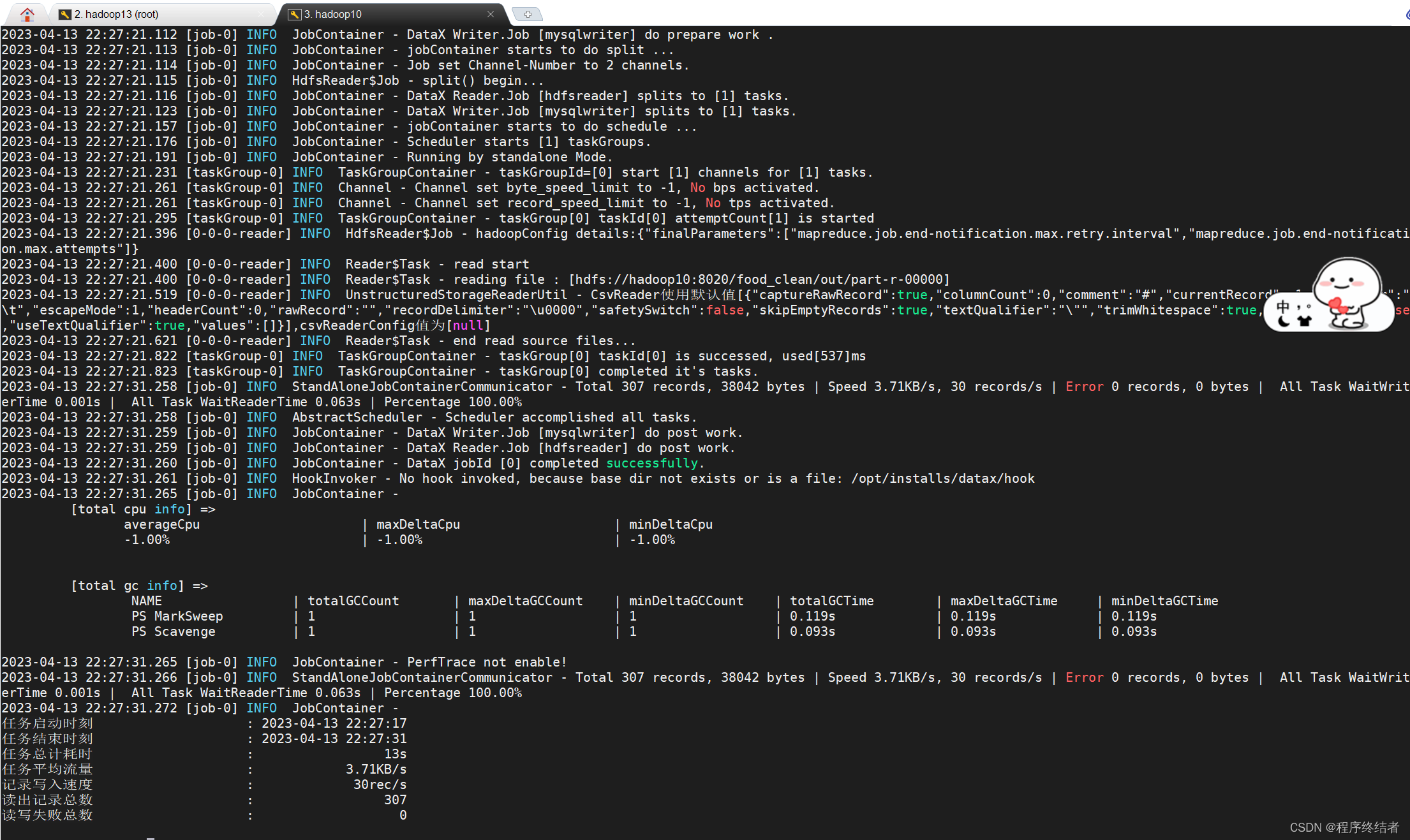The image size is (1410, 840).
Task: Click the blue circular icon at top-right edge
Action: pos(1406,13)
